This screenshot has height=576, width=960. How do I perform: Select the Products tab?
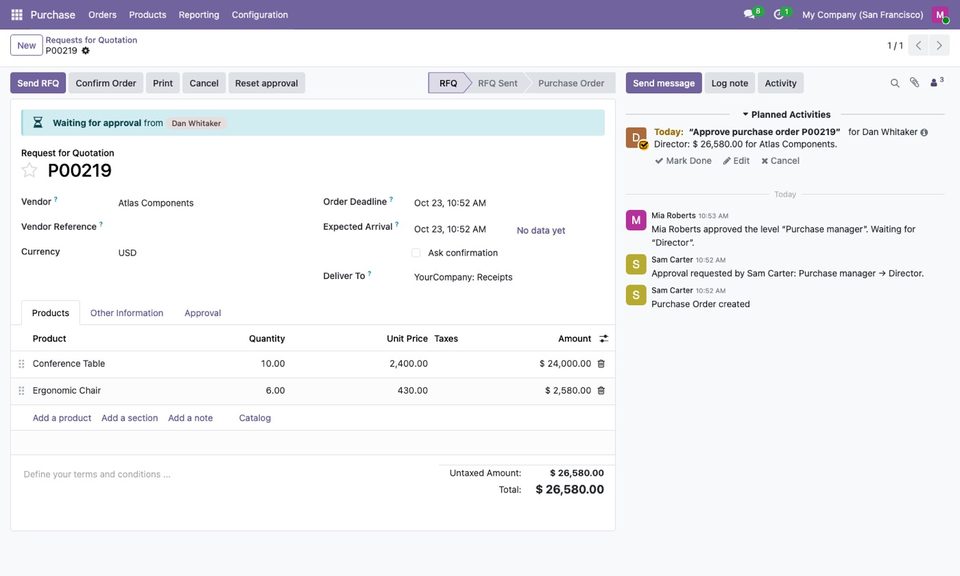[x=50, y=313]
